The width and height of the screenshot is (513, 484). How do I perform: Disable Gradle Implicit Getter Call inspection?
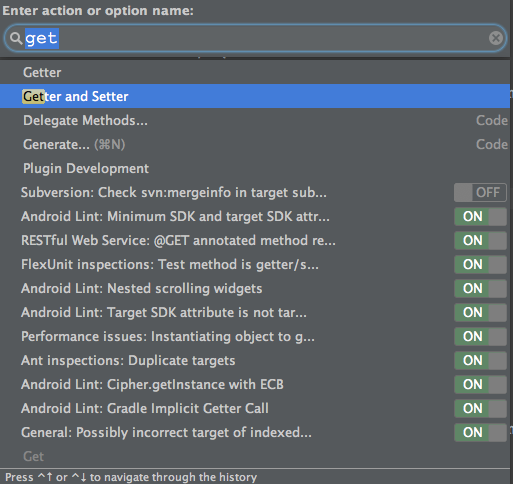click(x=480, y=408)
